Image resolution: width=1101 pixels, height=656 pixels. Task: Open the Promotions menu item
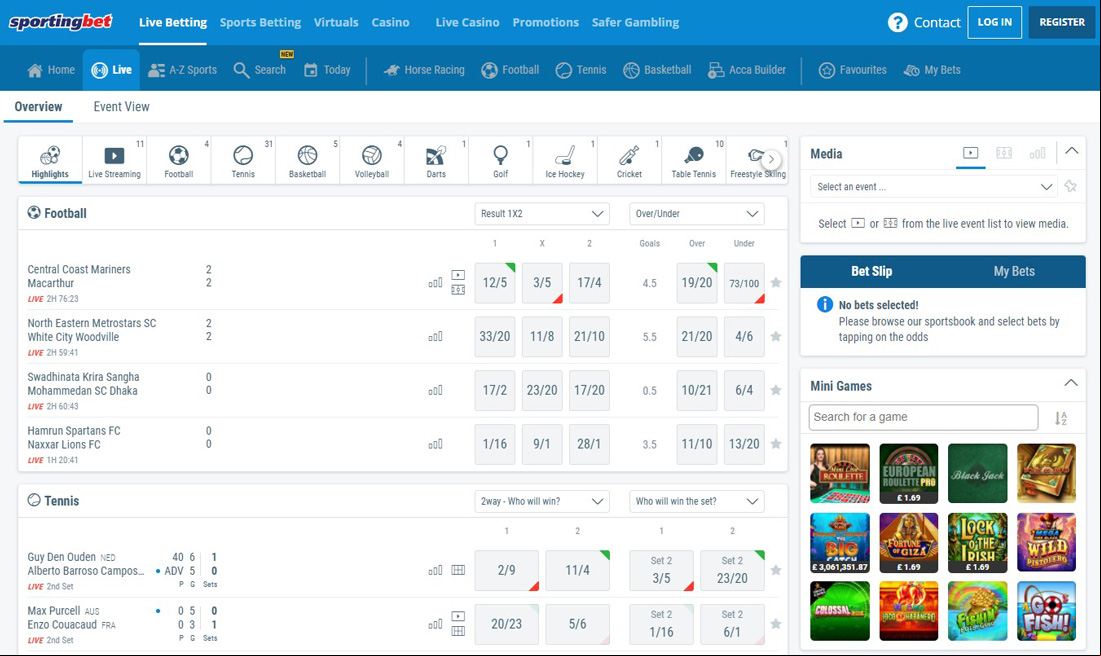point(546,22)
